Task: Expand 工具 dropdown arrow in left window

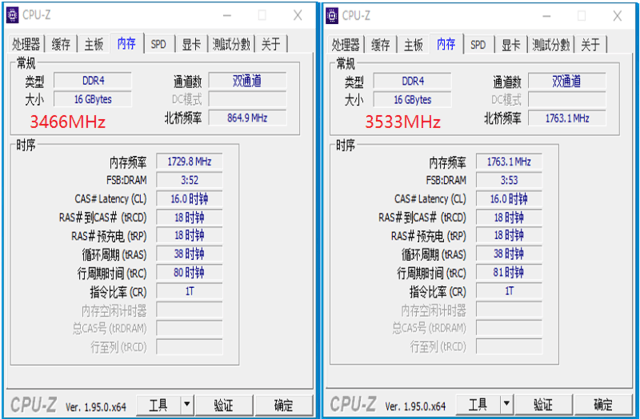Action: click(x=187, y=405)
